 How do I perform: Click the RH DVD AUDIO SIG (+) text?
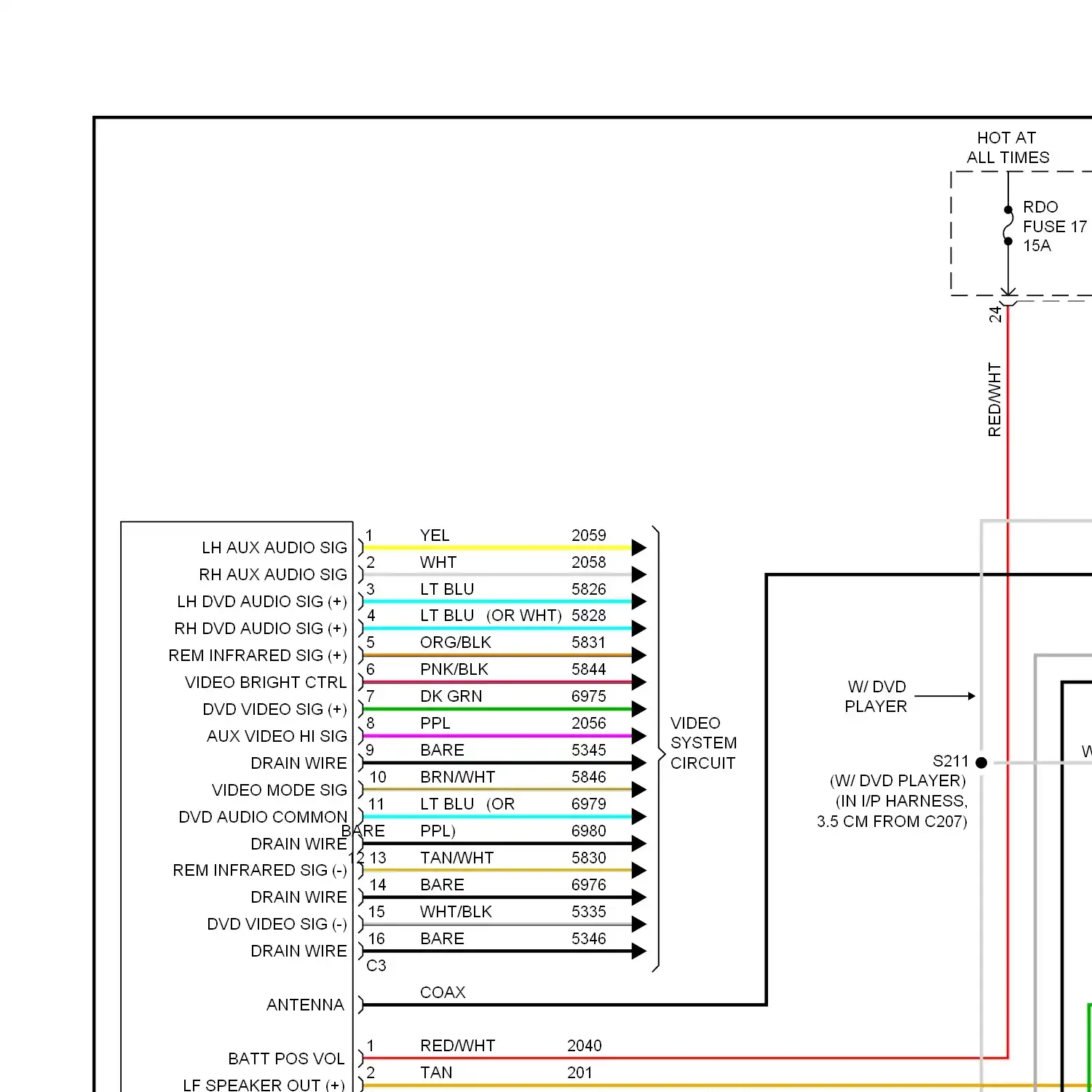click(x=261, y=628)
